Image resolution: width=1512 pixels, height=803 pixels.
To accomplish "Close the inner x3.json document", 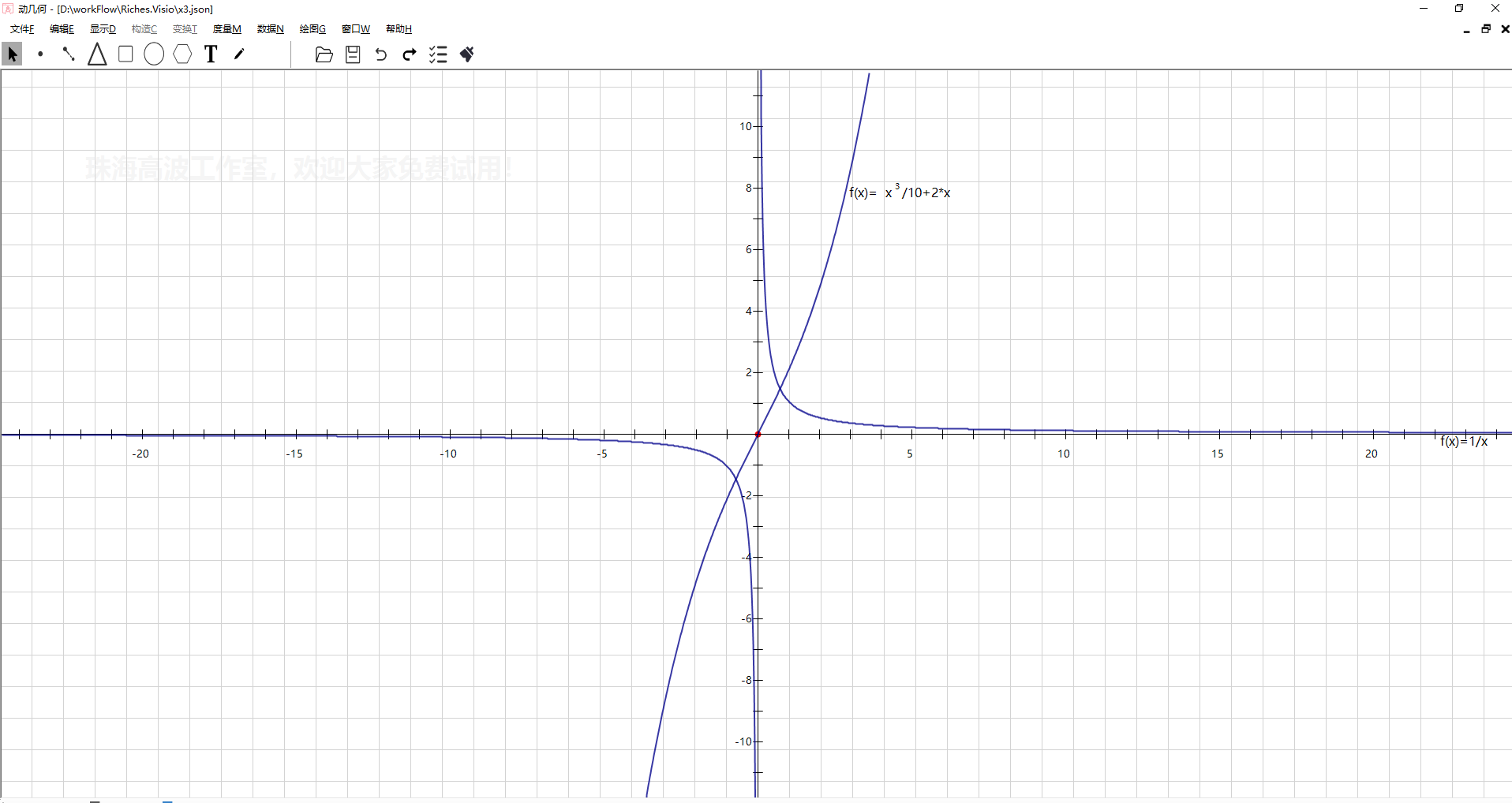I will pyautogui.click(x=1505, y=29).
